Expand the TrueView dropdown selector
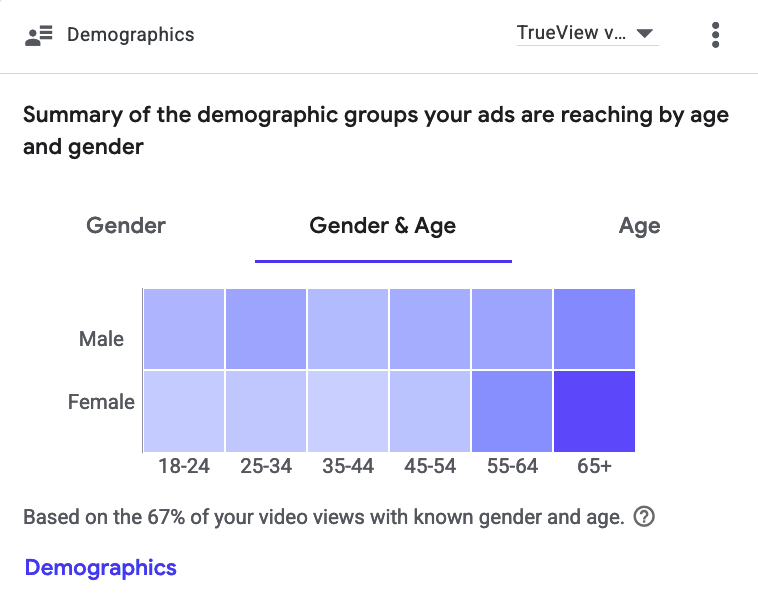Screen dimensions: 758x600 [586, 33]
